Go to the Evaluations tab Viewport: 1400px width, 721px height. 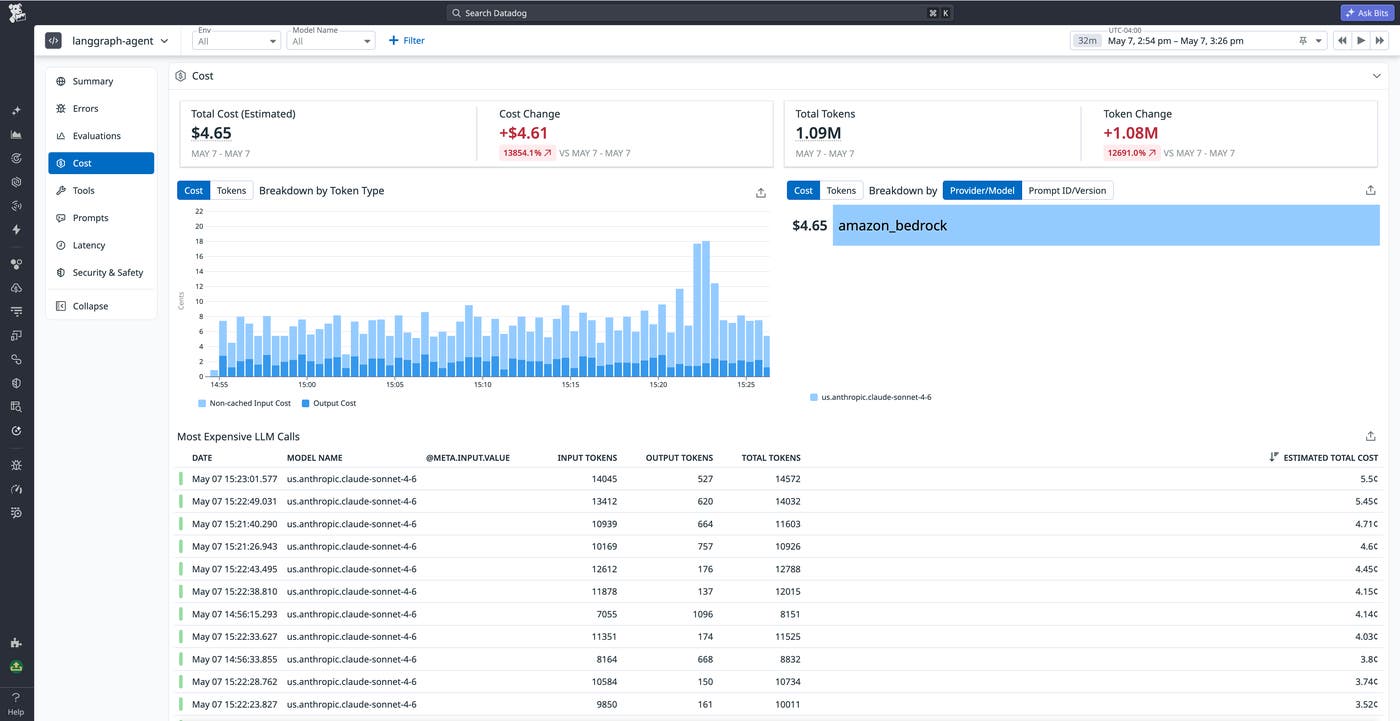point(101,136)
